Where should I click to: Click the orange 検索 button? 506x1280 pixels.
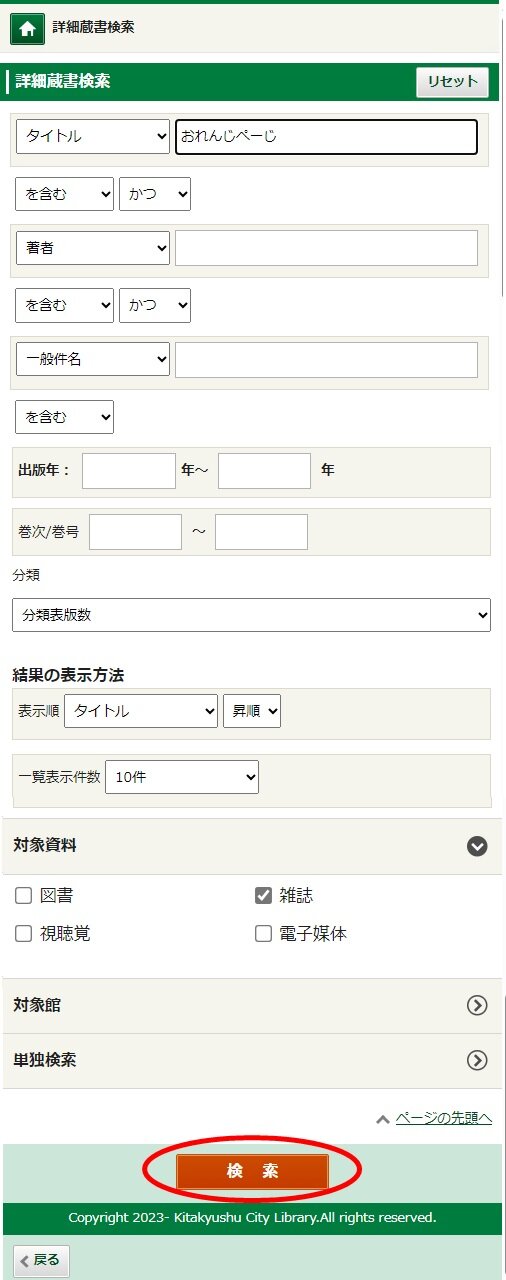tap(252, 1171)
